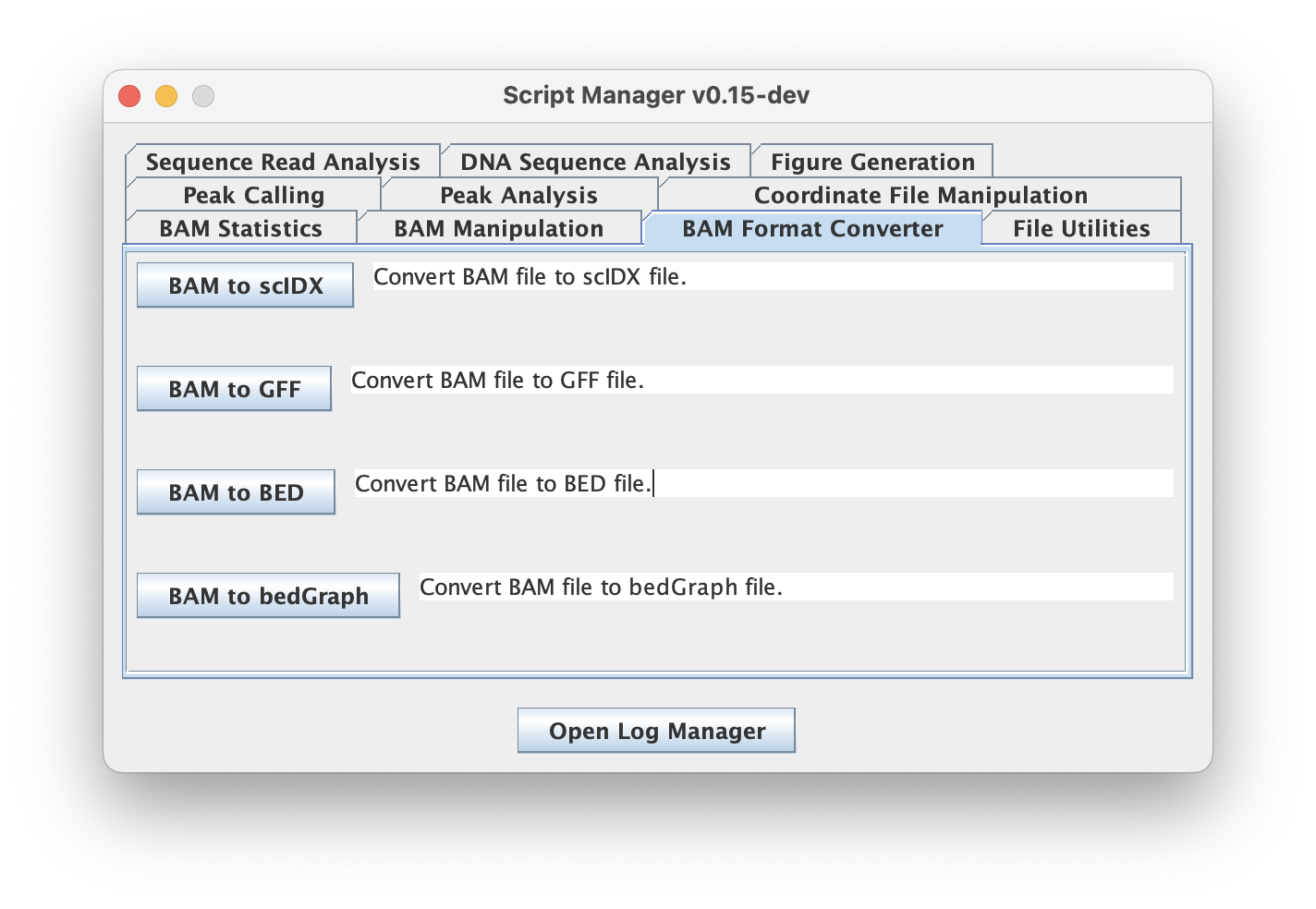Minimize the Script Manager window
Screen dimensions: 1316x909
point(166,95)
